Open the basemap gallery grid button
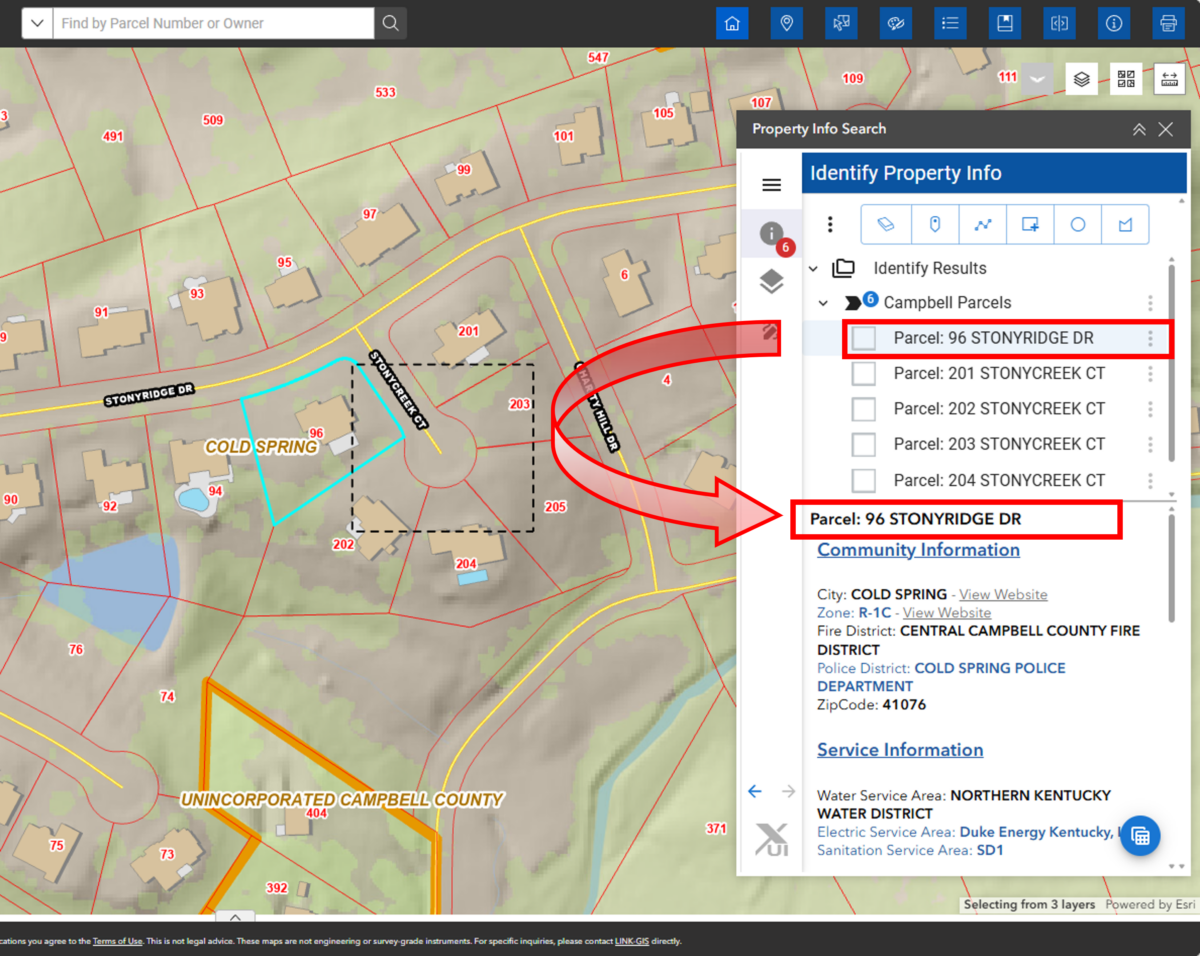 tap(1126, 79)
